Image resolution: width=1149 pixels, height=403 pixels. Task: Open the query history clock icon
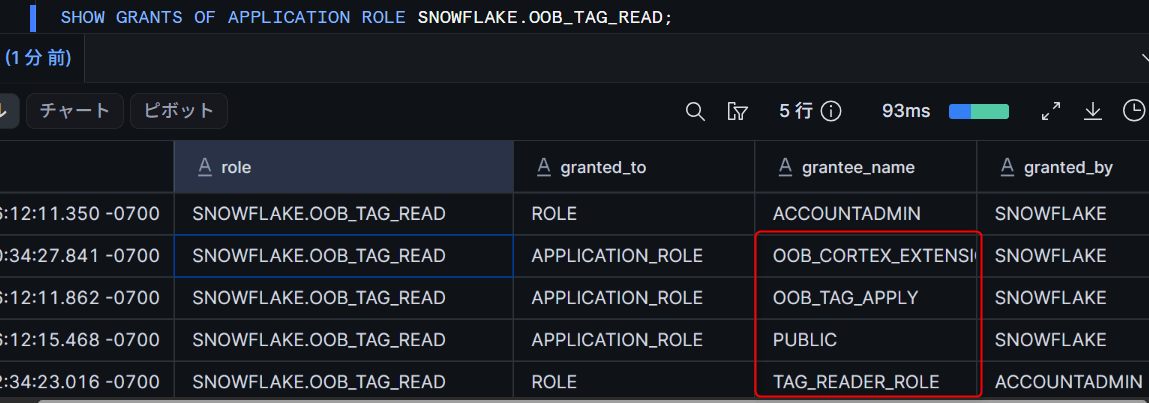1134,111
